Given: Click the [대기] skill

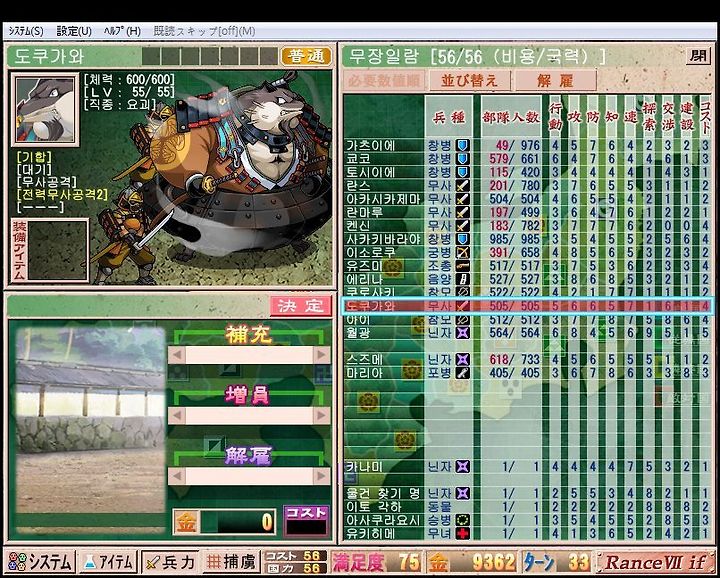Looking at the screenshot, I should point(34,170).
